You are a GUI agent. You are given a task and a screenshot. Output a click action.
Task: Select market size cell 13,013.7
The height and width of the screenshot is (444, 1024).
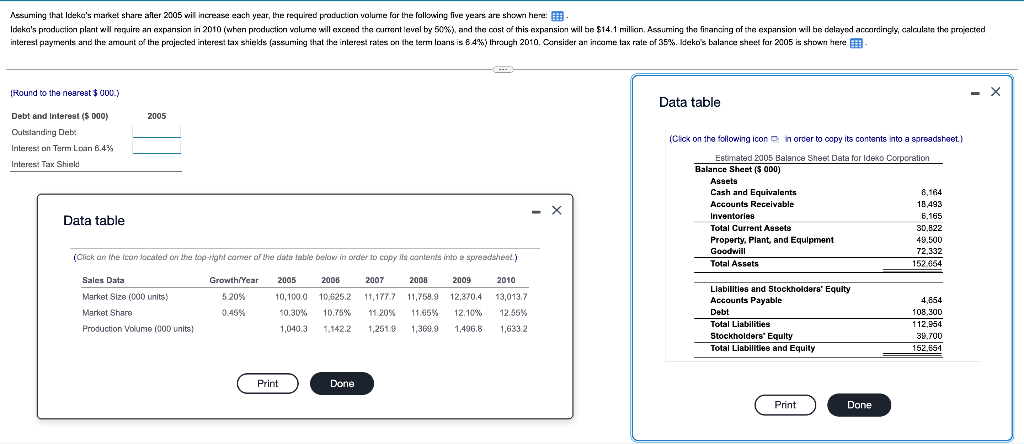pyautogui.click(x=511, y=296)
